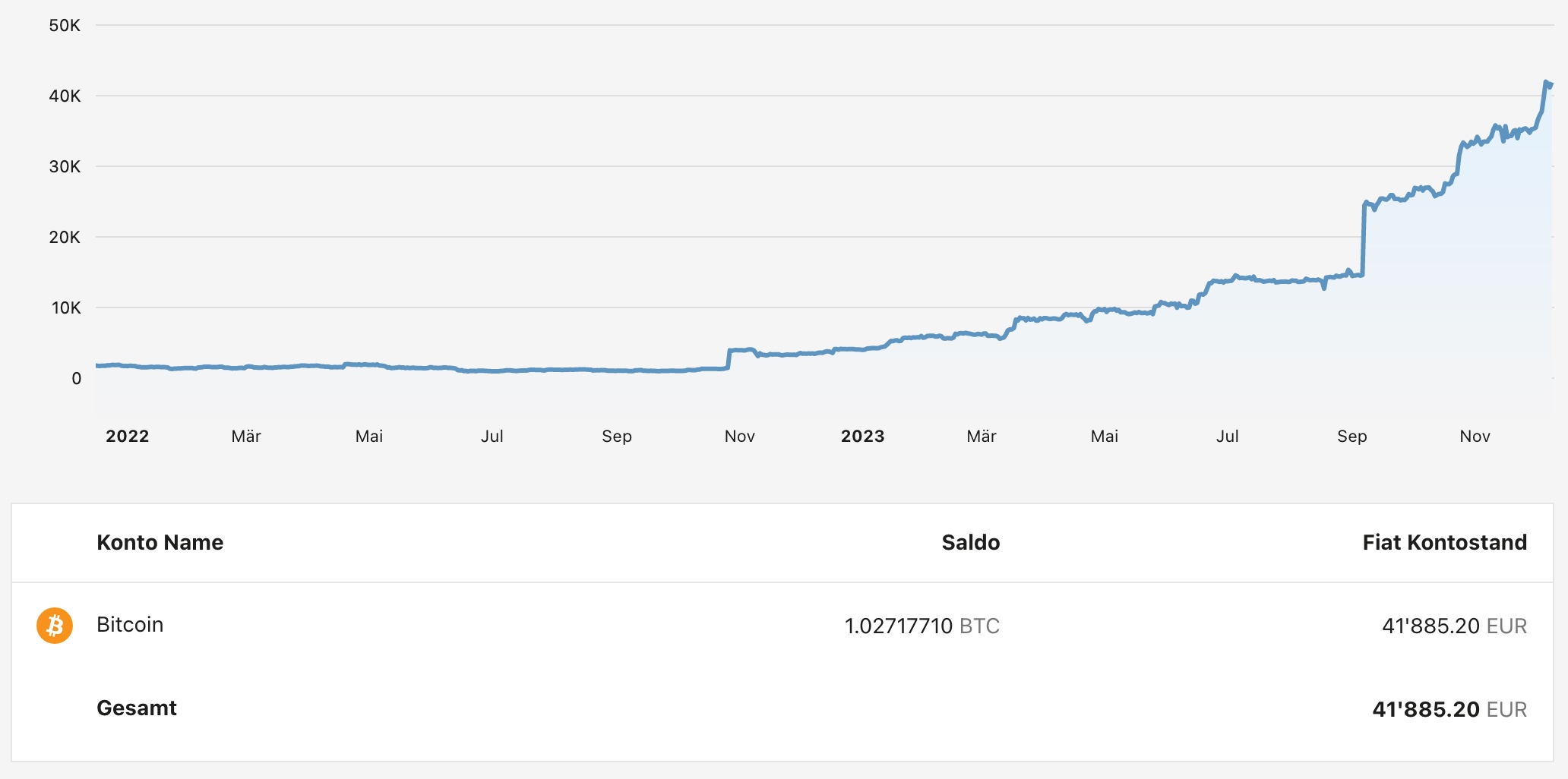Click the 30K y-axis label
Viewport: 1568px width, 779px height.
[65, 167]
